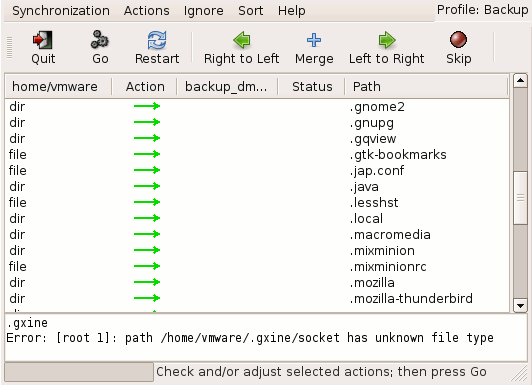This screenshot has height=385, width=532.
Task: Click the green arrow for .mixminionrc
Action: (x=147, y=266)
